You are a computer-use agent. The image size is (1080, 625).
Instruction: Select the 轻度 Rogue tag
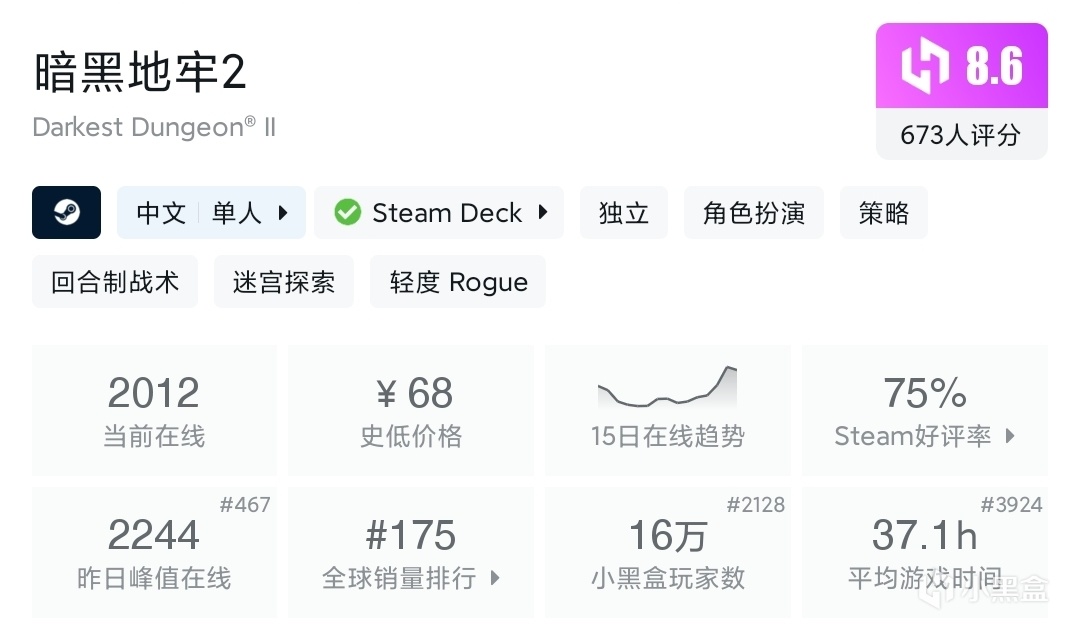coord(458,282)
